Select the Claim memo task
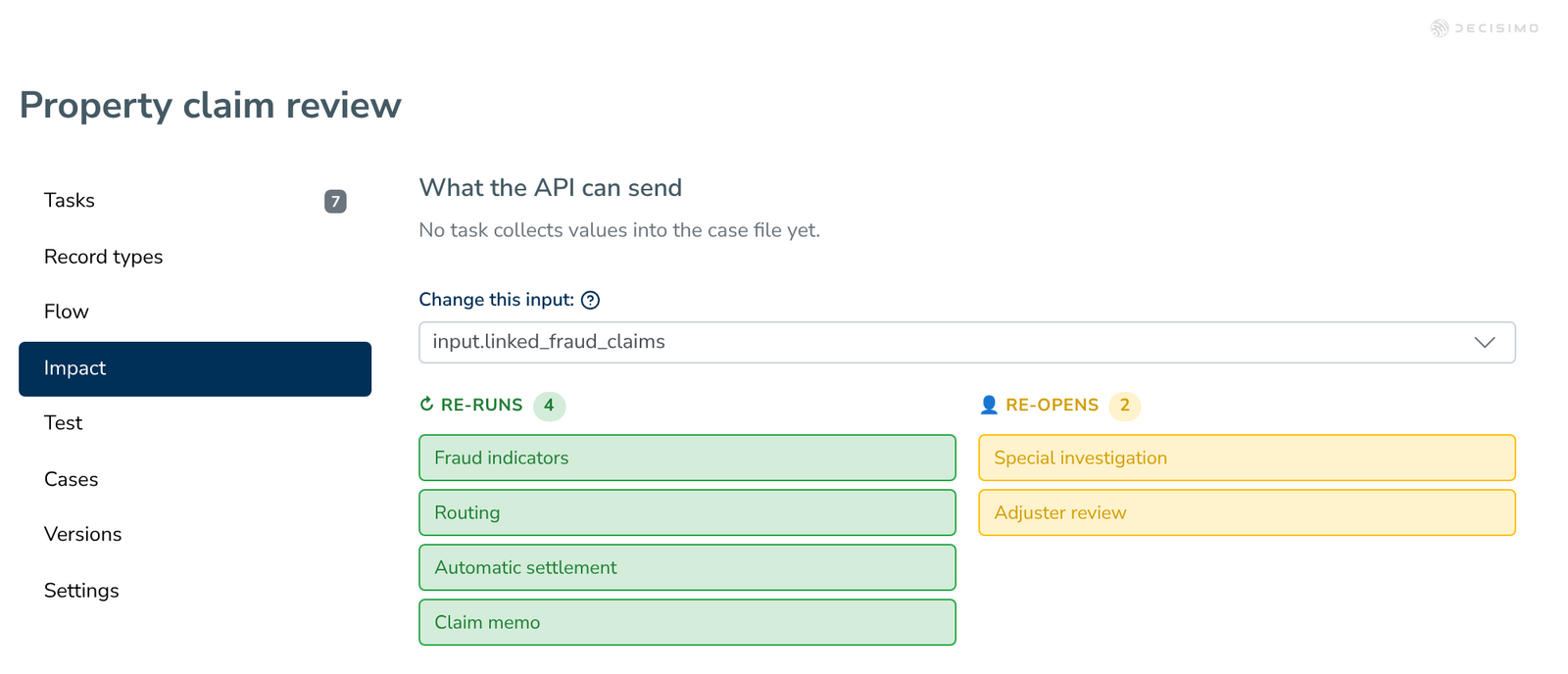1568x674 pixels. (x=687, y=622)
